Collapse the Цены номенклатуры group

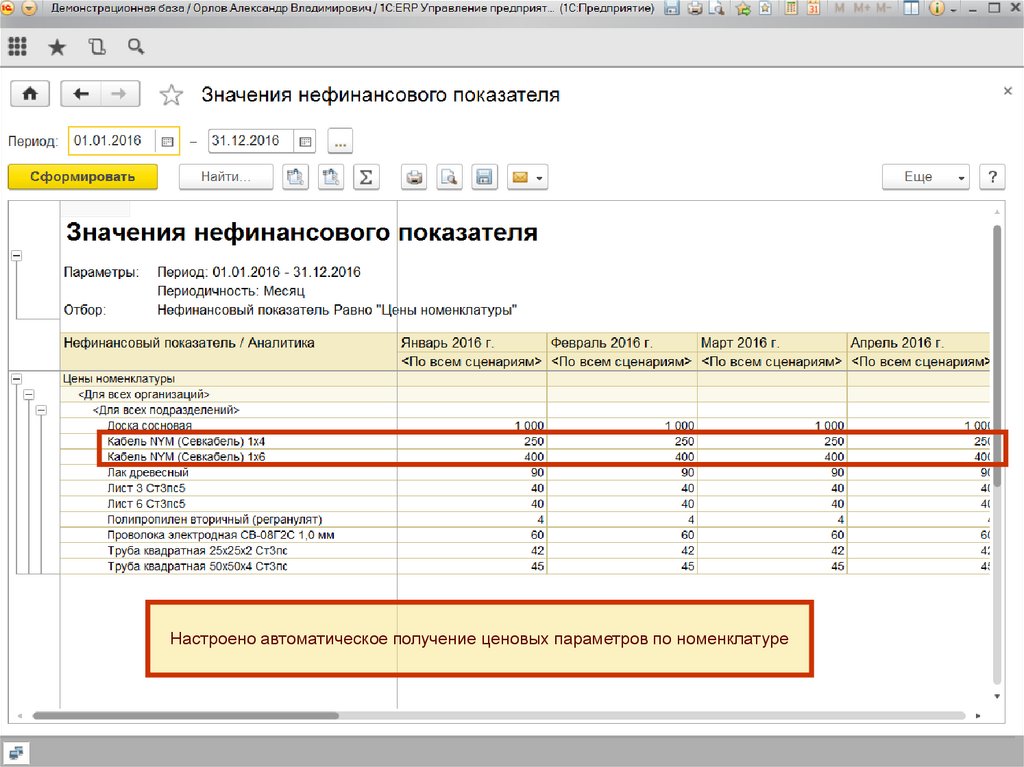point(16,379)
